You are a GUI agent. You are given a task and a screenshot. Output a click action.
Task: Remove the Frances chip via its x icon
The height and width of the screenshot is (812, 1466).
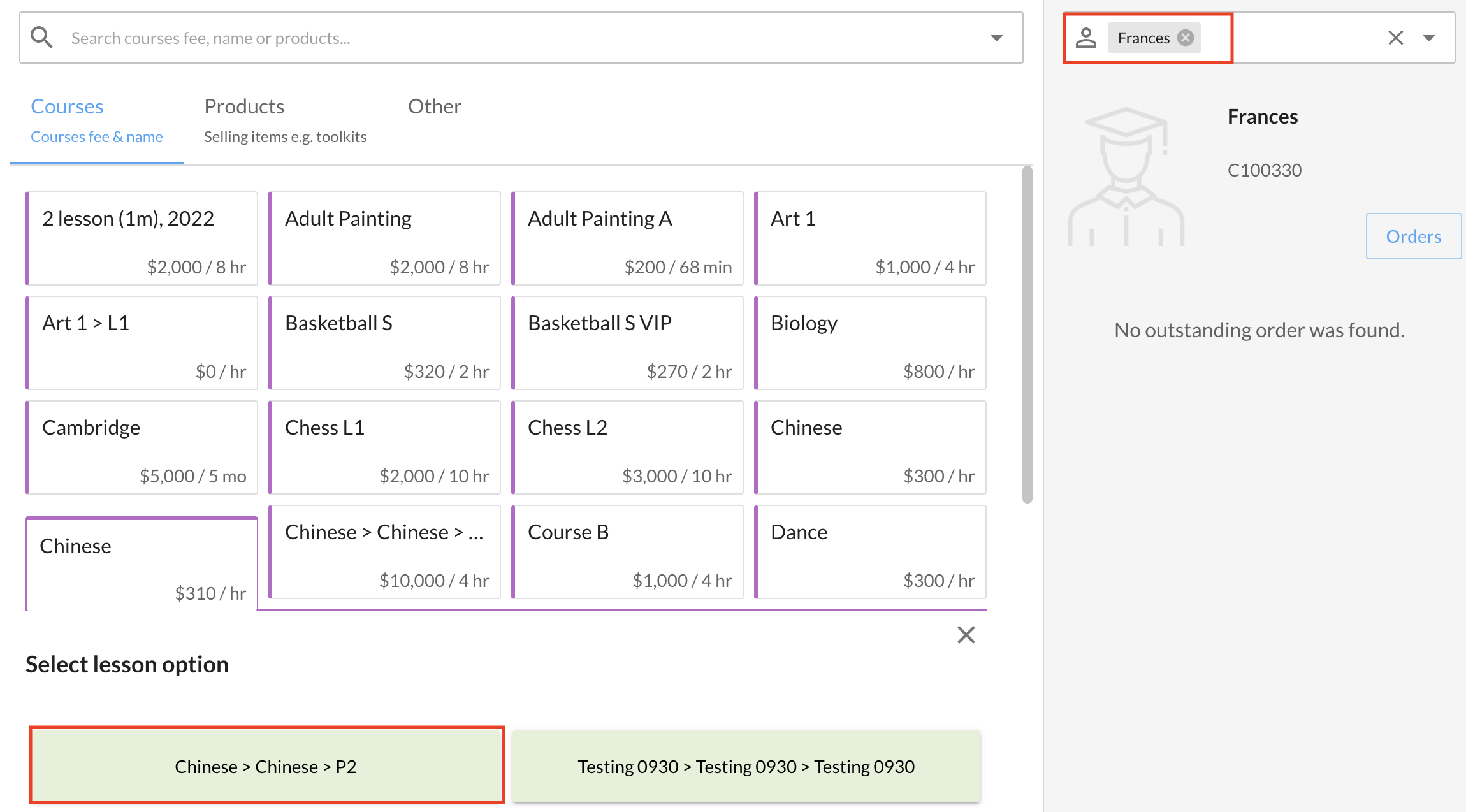1186,38
